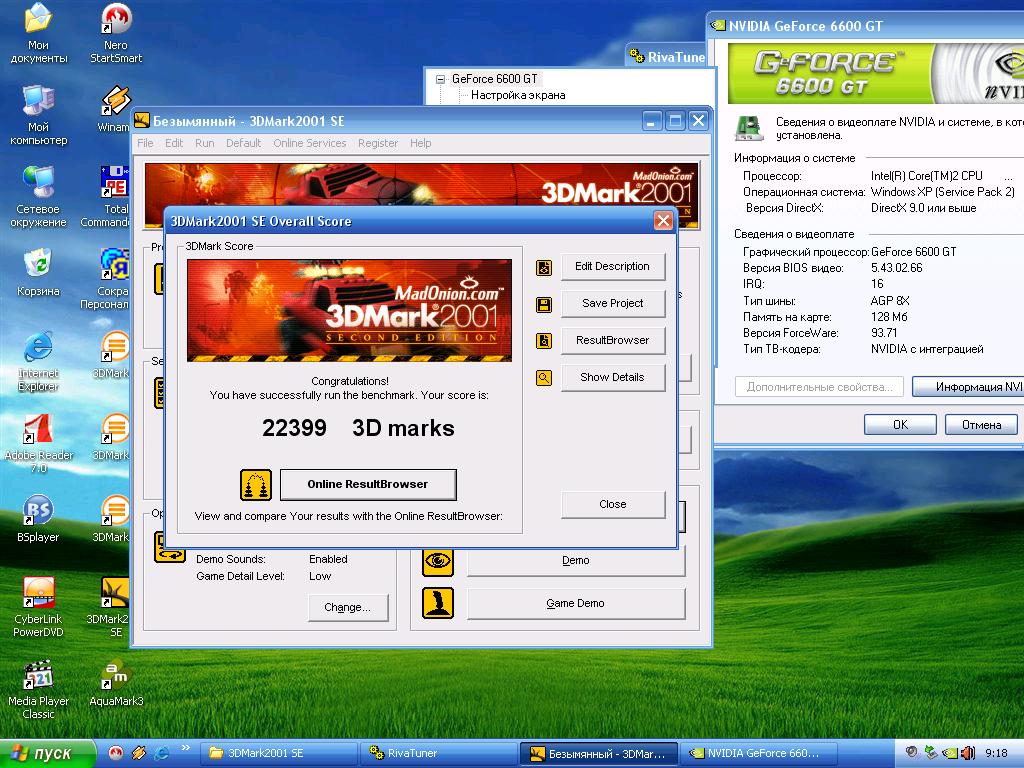The image size is (1024, 768).
Task: Click the icon beside Edit Description
Action: click(x=544, y=267)
